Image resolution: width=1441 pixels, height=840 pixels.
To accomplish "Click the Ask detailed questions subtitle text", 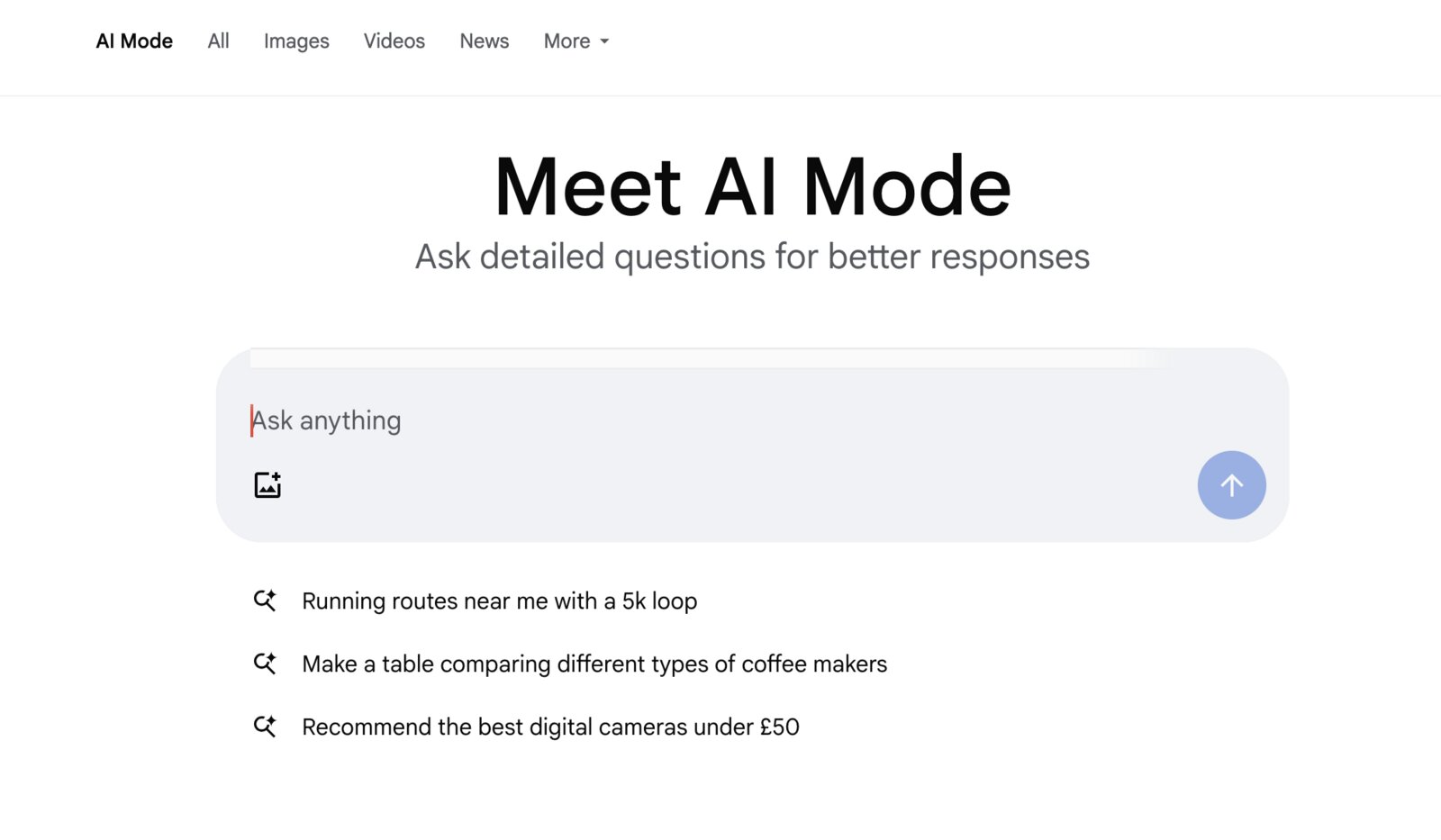I will coord(752,257).
